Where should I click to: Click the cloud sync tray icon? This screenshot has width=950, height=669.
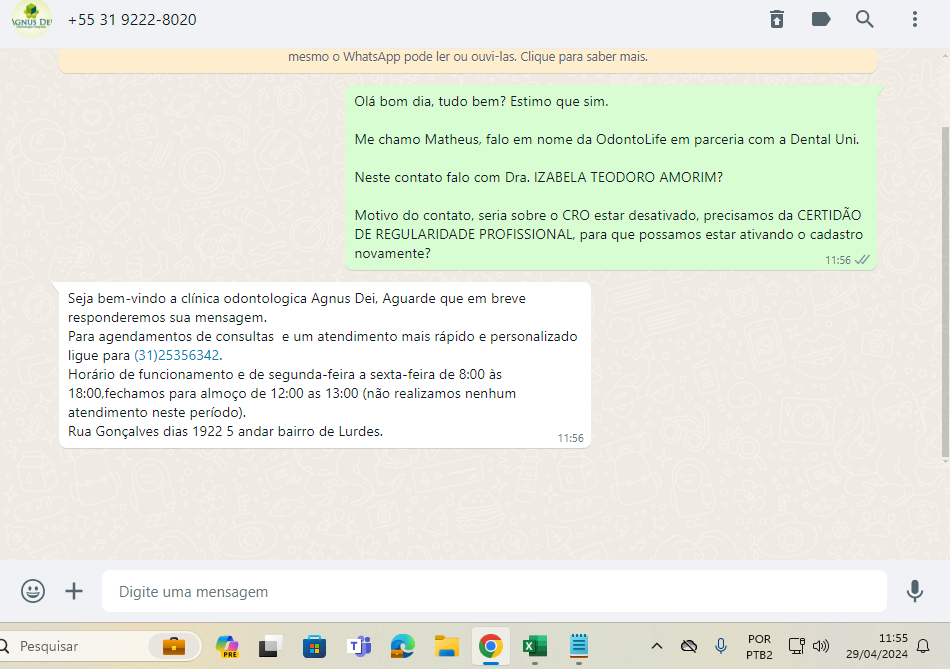[x=689, y=647]
